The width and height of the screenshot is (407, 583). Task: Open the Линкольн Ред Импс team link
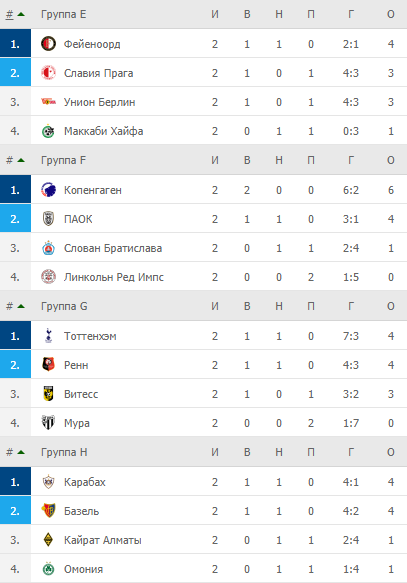114,277
